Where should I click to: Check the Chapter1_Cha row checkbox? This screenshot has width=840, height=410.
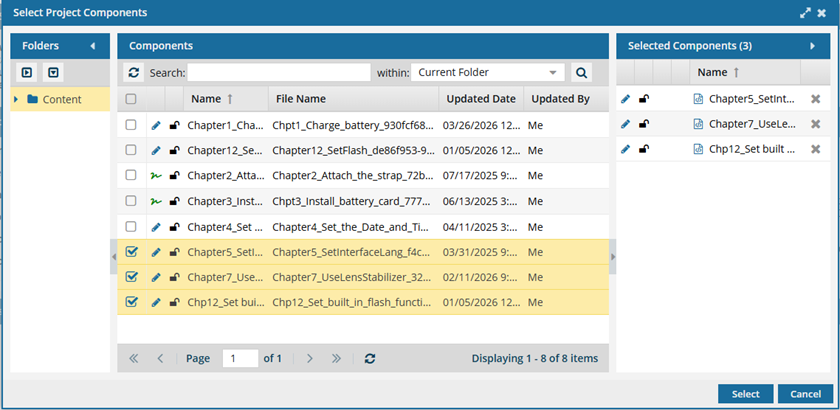[131, 125]
